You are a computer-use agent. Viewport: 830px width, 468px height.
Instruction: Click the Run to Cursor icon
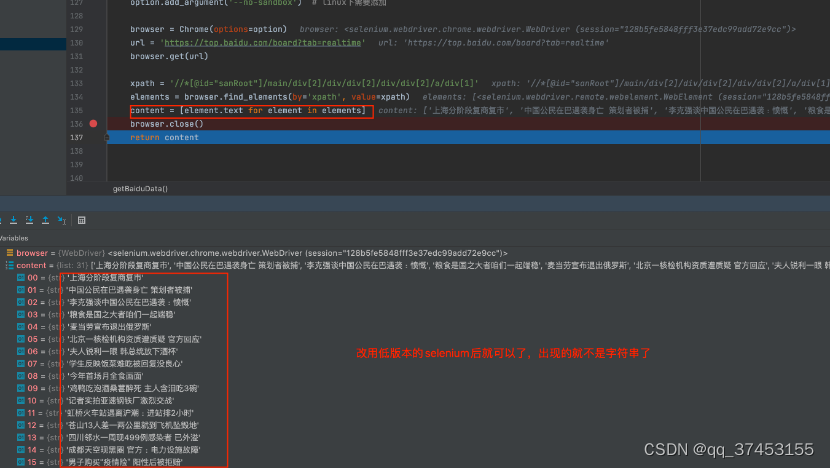pos(62,220)
